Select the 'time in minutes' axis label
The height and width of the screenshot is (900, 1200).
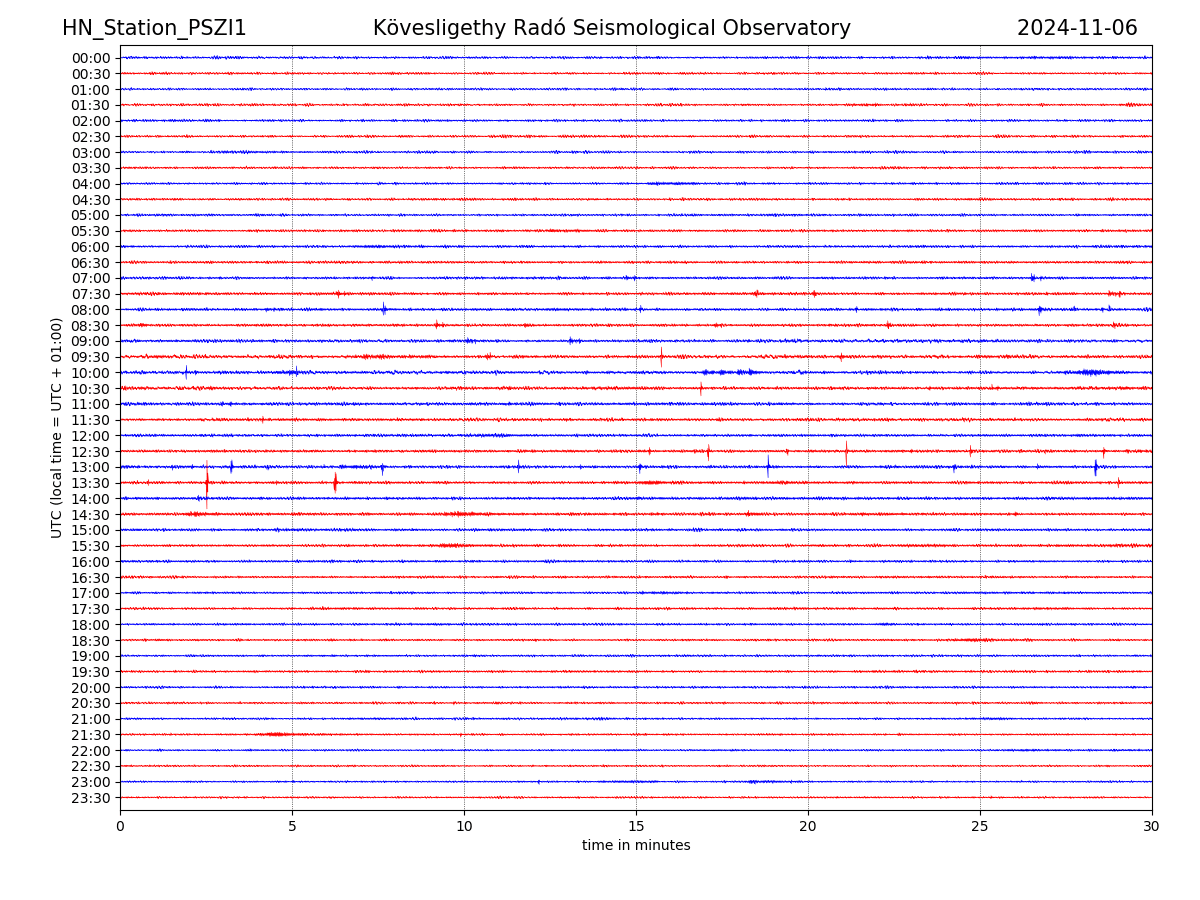click(x=636, y=846)
